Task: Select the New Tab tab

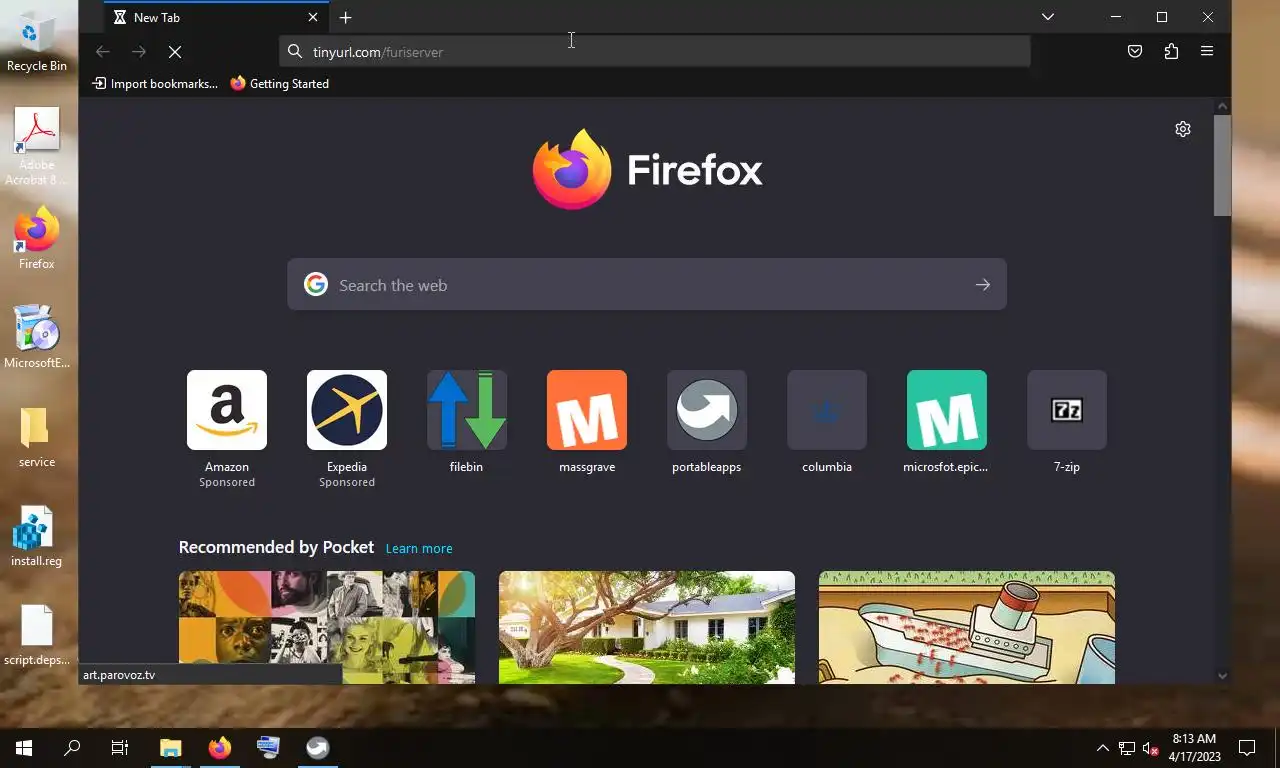Action: (216, 17)
